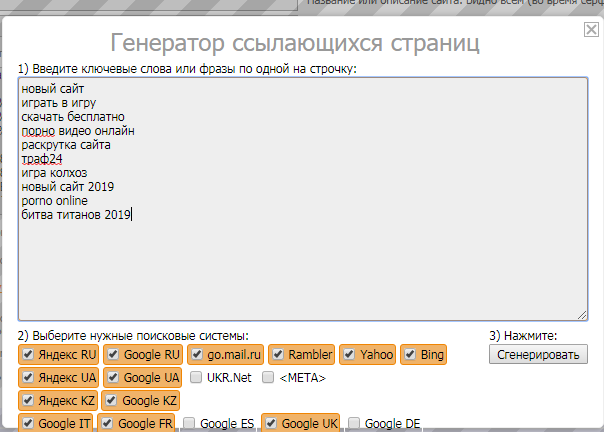Click inside the keywords text area
The height and width of the screenshot is (432, 604).
pyautogui.click(x=300, y=250)
